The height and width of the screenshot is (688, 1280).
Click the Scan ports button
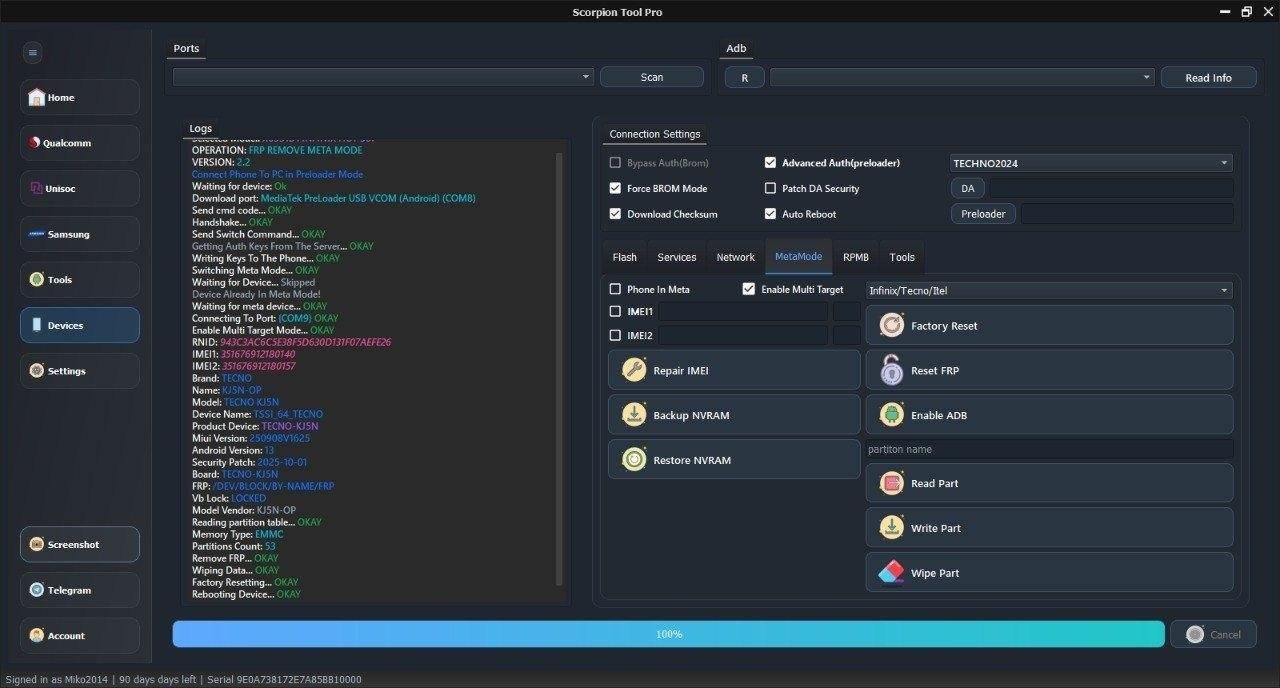652,77
